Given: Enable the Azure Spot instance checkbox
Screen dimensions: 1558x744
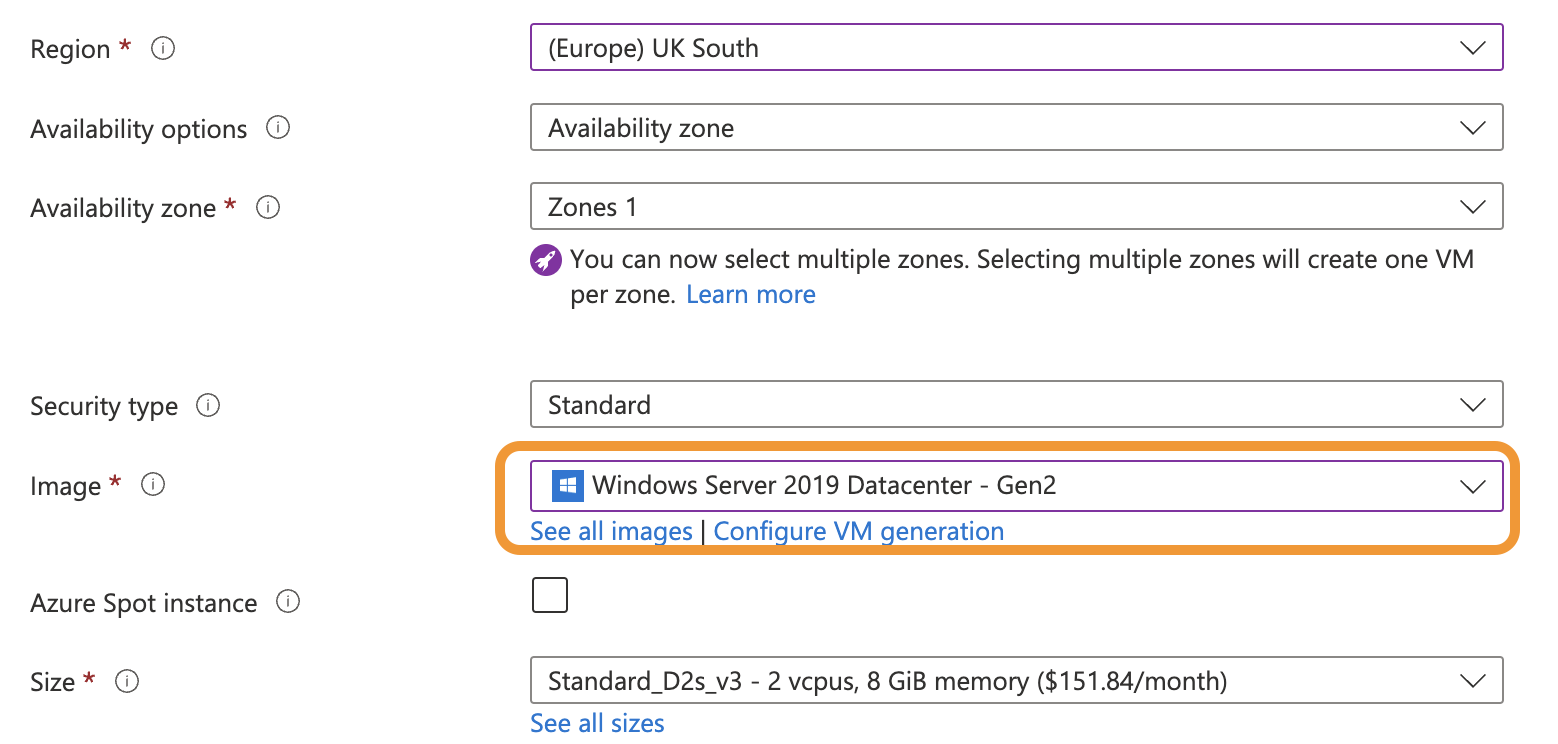Looking at the screenshot, I should 550,594.
